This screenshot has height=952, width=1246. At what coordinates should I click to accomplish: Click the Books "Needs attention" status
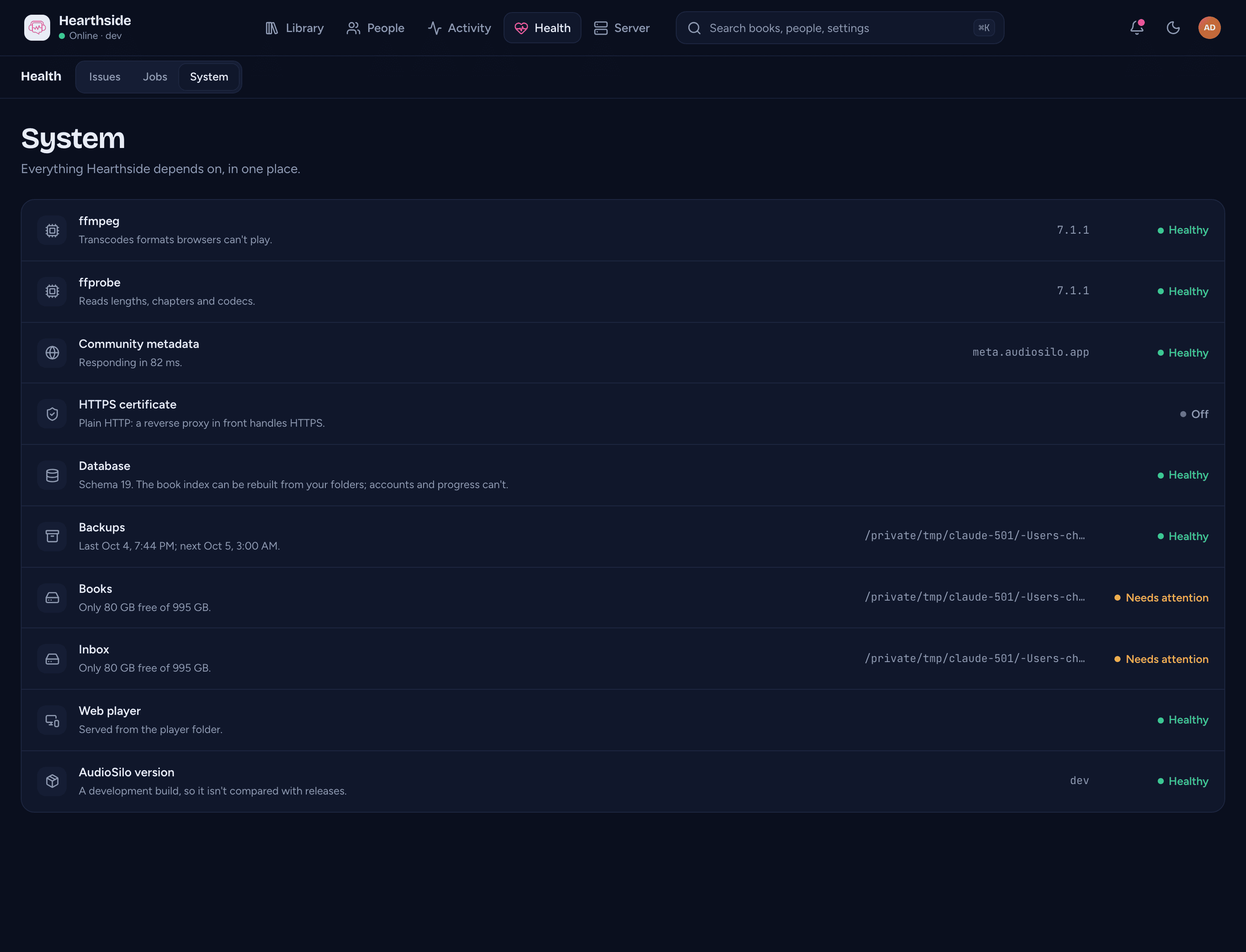tap(1161, 598)
